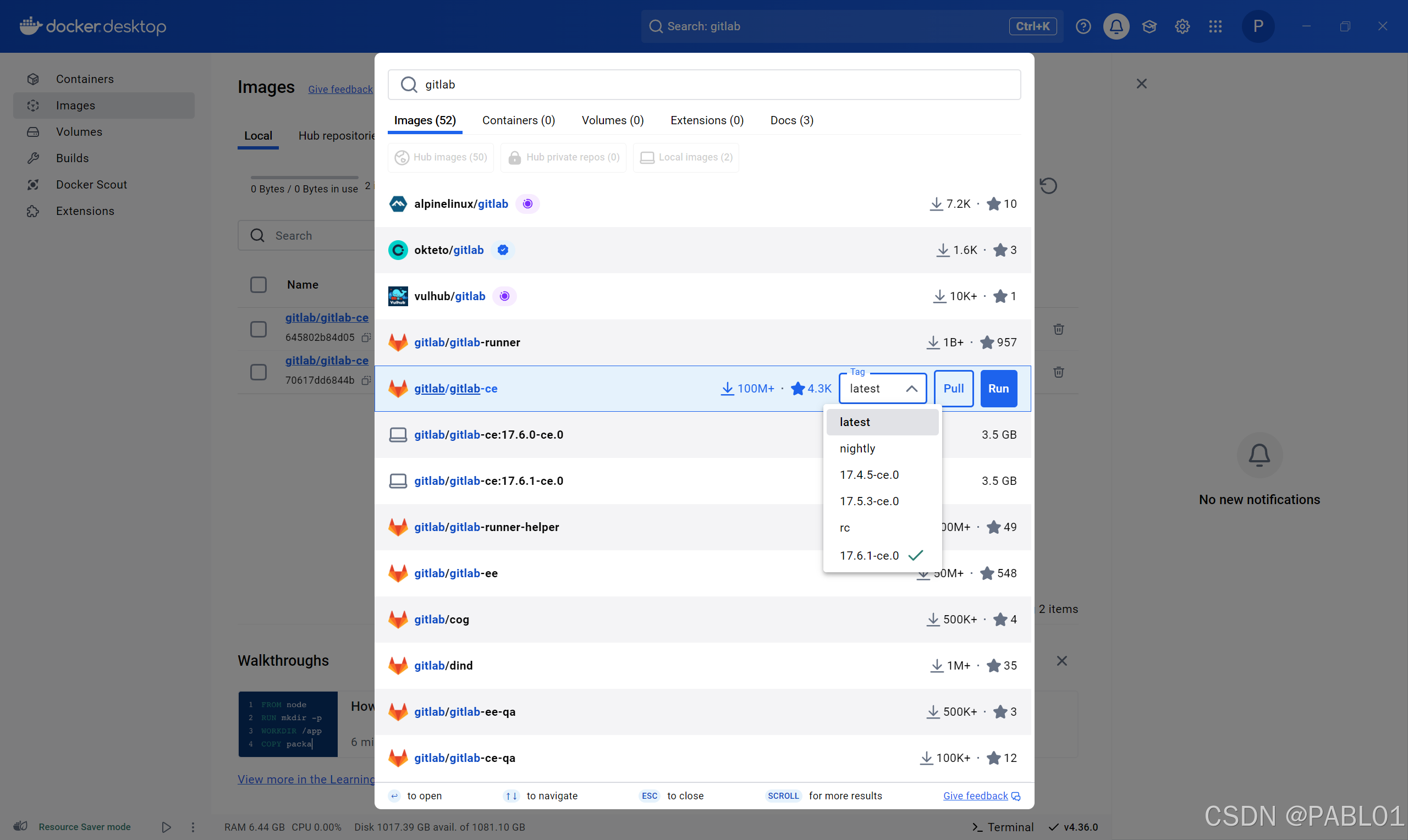This screenshot has width=1408, height=840.
Task: Choose tag 17.5.3-ce.0 from list
Action: (869, 501)
